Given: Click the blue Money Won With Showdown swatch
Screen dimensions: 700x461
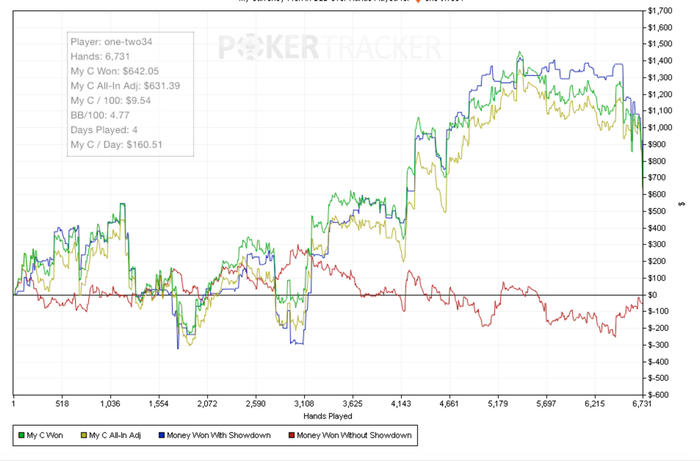Looking at the screenshot, I should tap(162, 435).
